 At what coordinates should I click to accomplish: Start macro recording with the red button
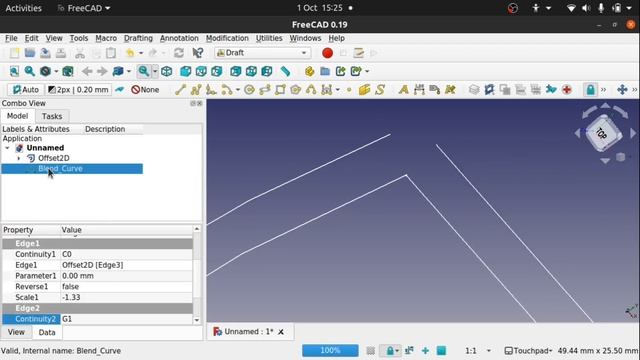click(327, 53)
